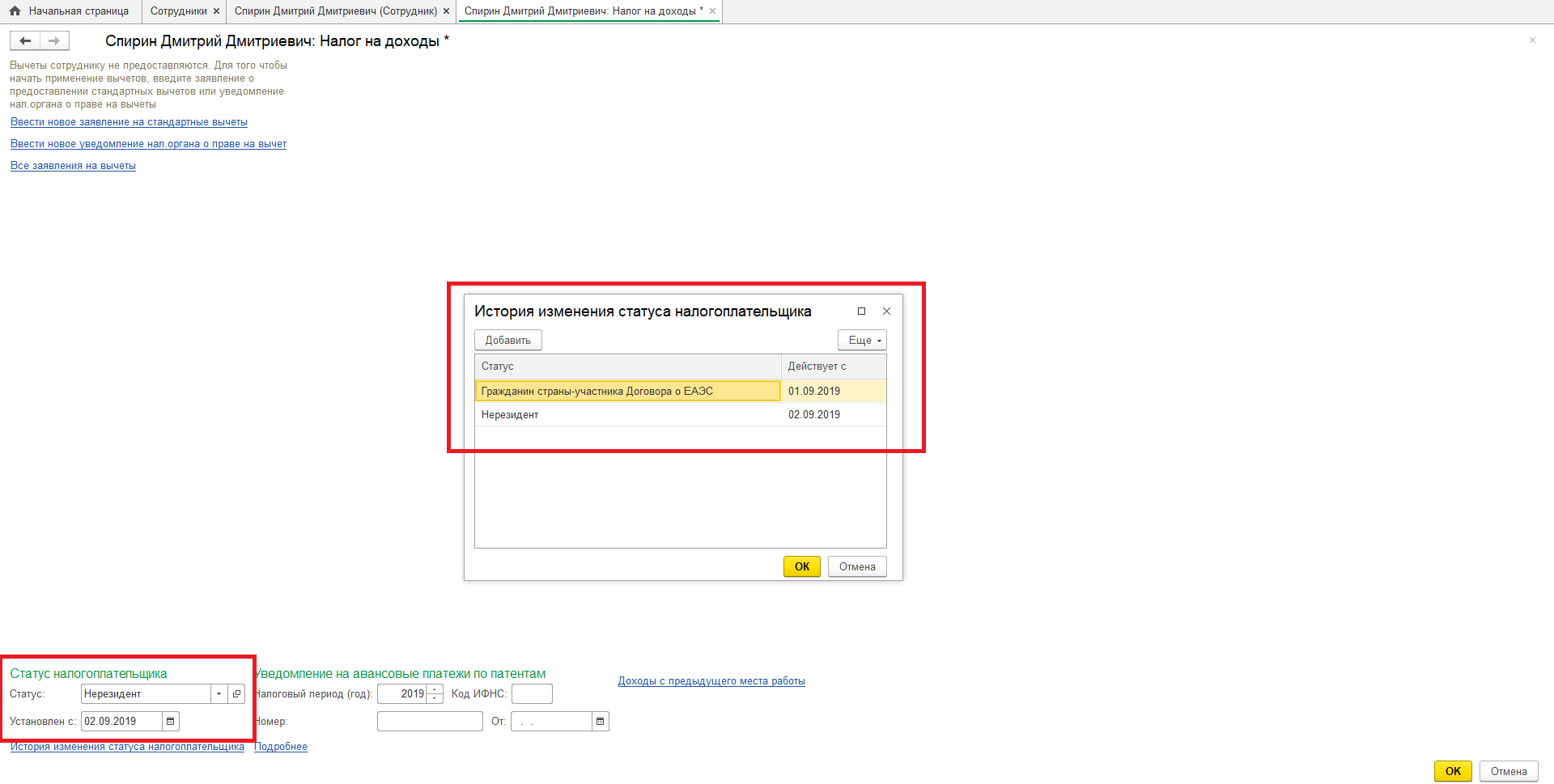Open the Доходы с предыдущего места работы link
The width and height of the screenshot is (1554, 784).
coord(711,680)
